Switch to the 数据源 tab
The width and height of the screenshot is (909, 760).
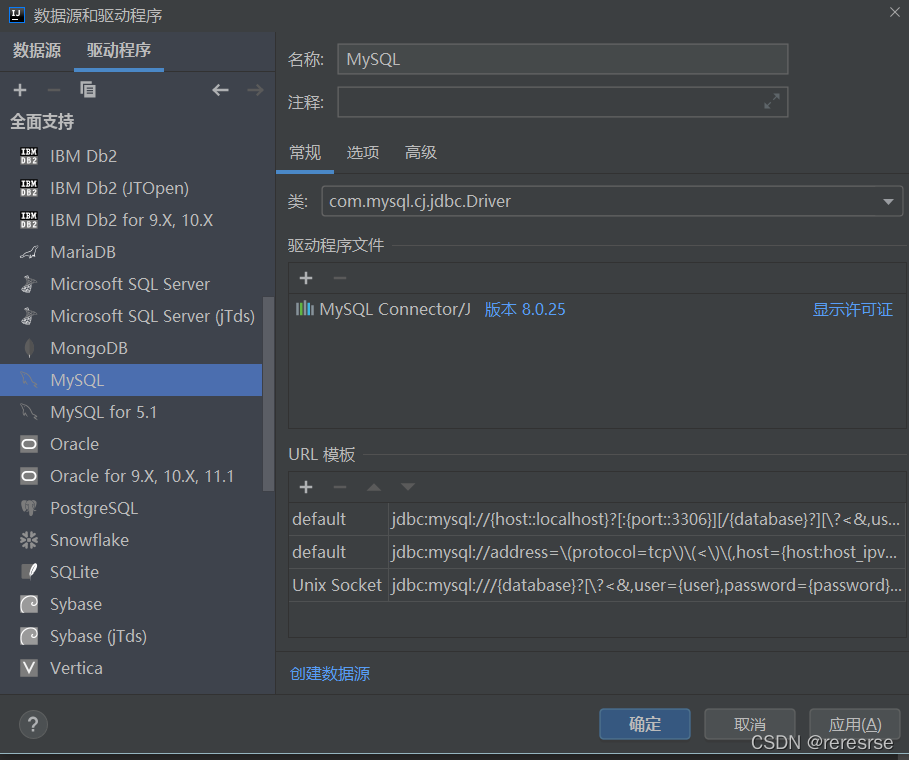(37, 50)
